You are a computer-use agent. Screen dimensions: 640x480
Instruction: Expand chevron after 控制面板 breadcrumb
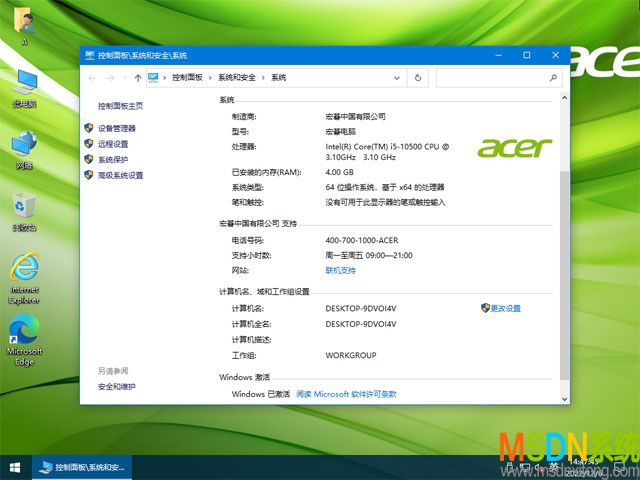[x=210, y=78]
